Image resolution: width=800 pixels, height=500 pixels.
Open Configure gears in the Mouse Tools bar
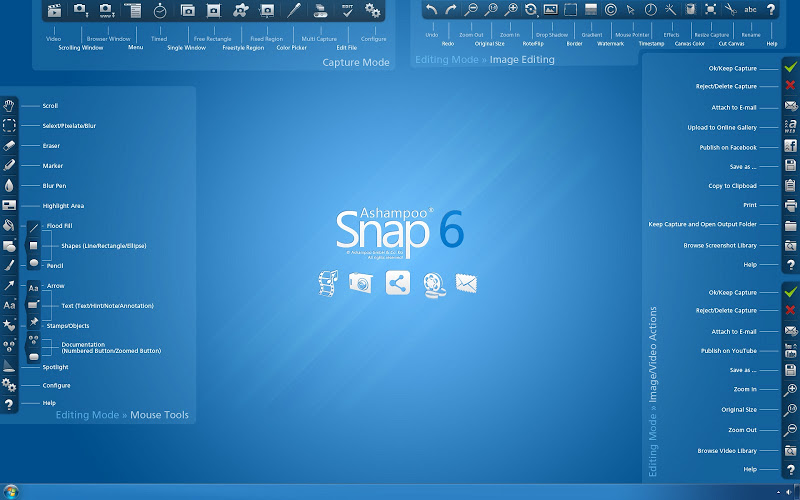tap(9, 385)
